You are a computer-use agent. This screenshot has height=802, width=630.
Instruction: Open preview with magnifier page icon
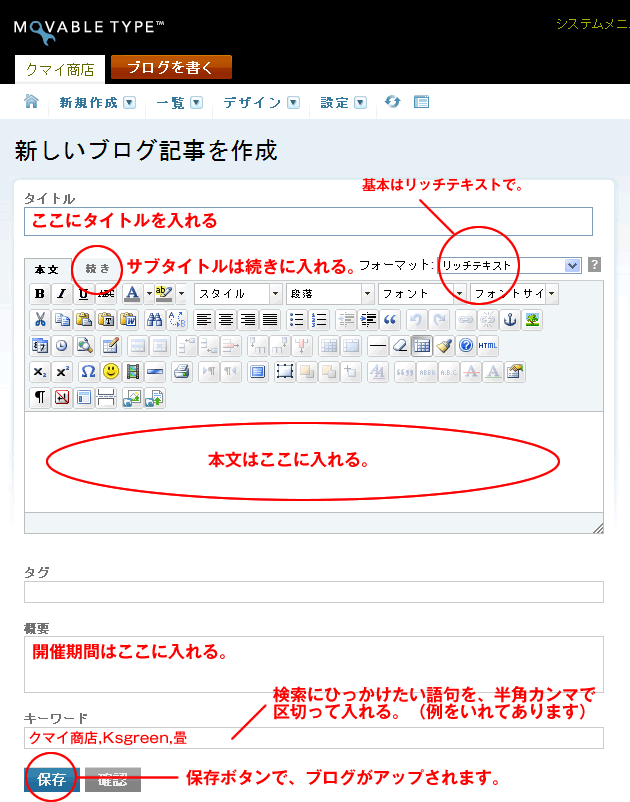coord(84,346)
